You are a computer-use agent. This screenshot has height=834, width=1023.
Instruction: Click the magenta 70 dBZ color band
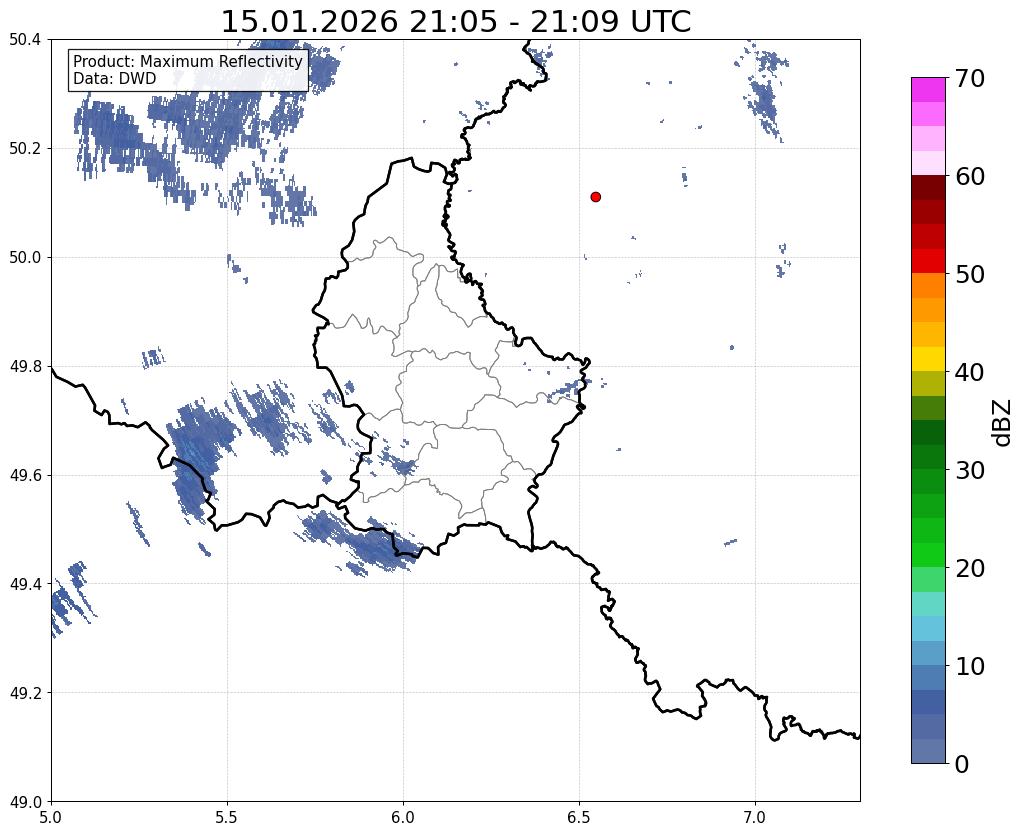point(928,89)
